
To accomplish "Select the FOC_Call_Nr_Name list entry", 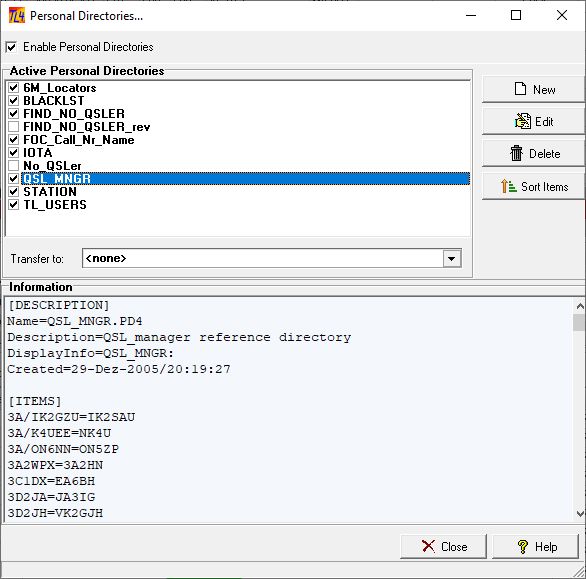I will [79, 140].
